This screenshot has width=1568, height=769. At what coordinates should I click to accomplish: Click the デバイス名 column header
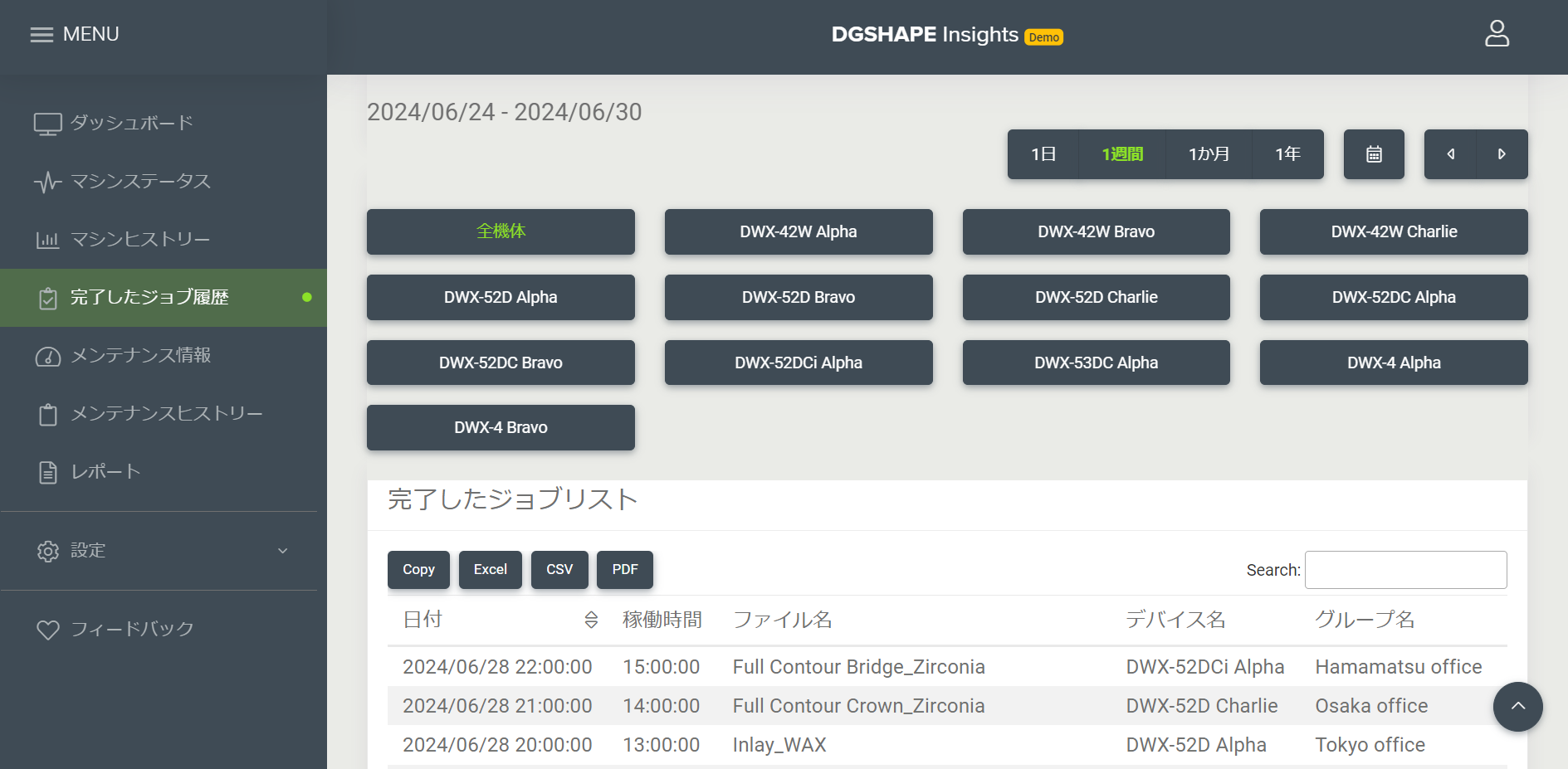(x=1175, y=620)
